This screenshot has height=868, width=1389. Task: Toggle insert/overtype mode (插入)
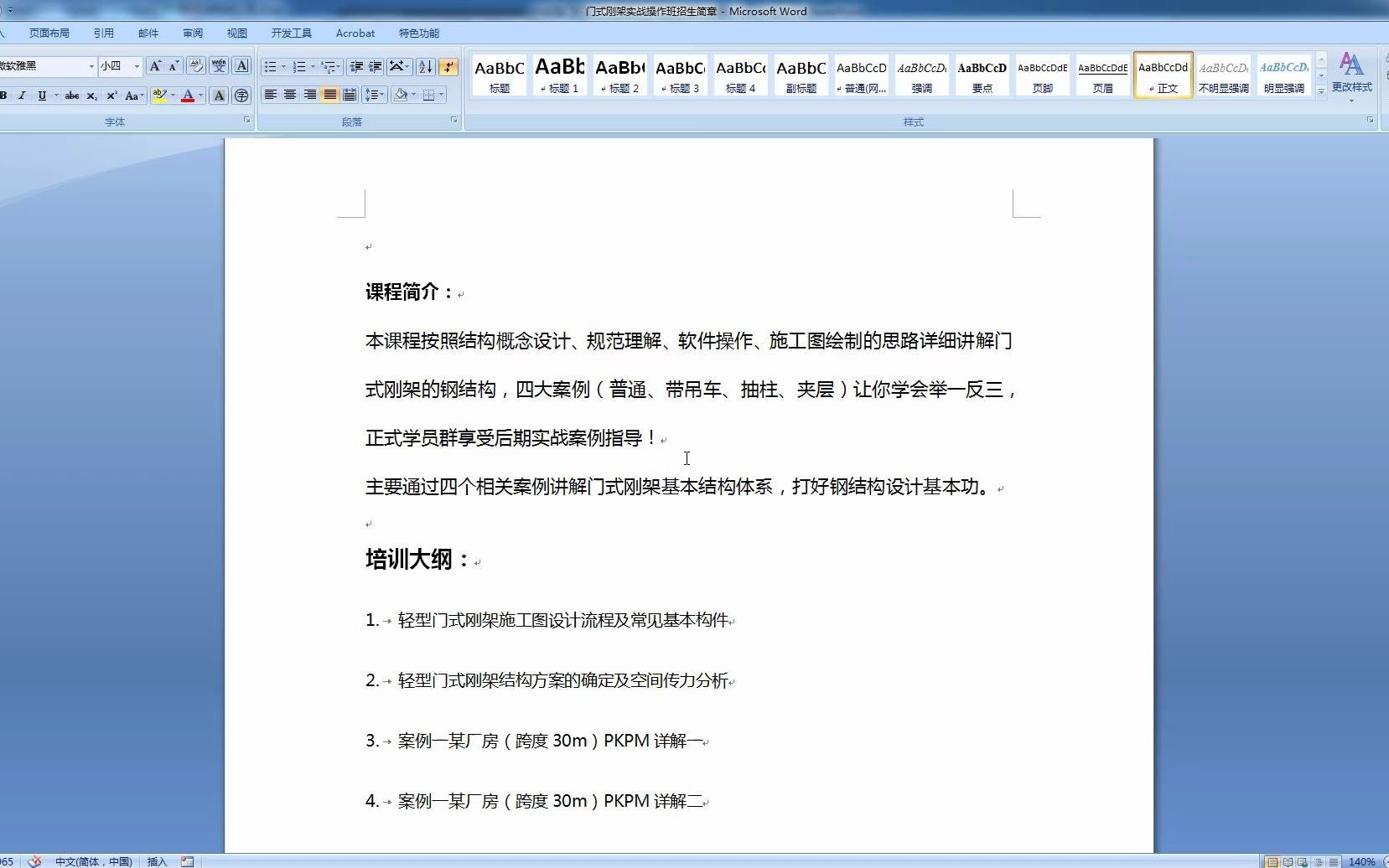tap(157, 861)
